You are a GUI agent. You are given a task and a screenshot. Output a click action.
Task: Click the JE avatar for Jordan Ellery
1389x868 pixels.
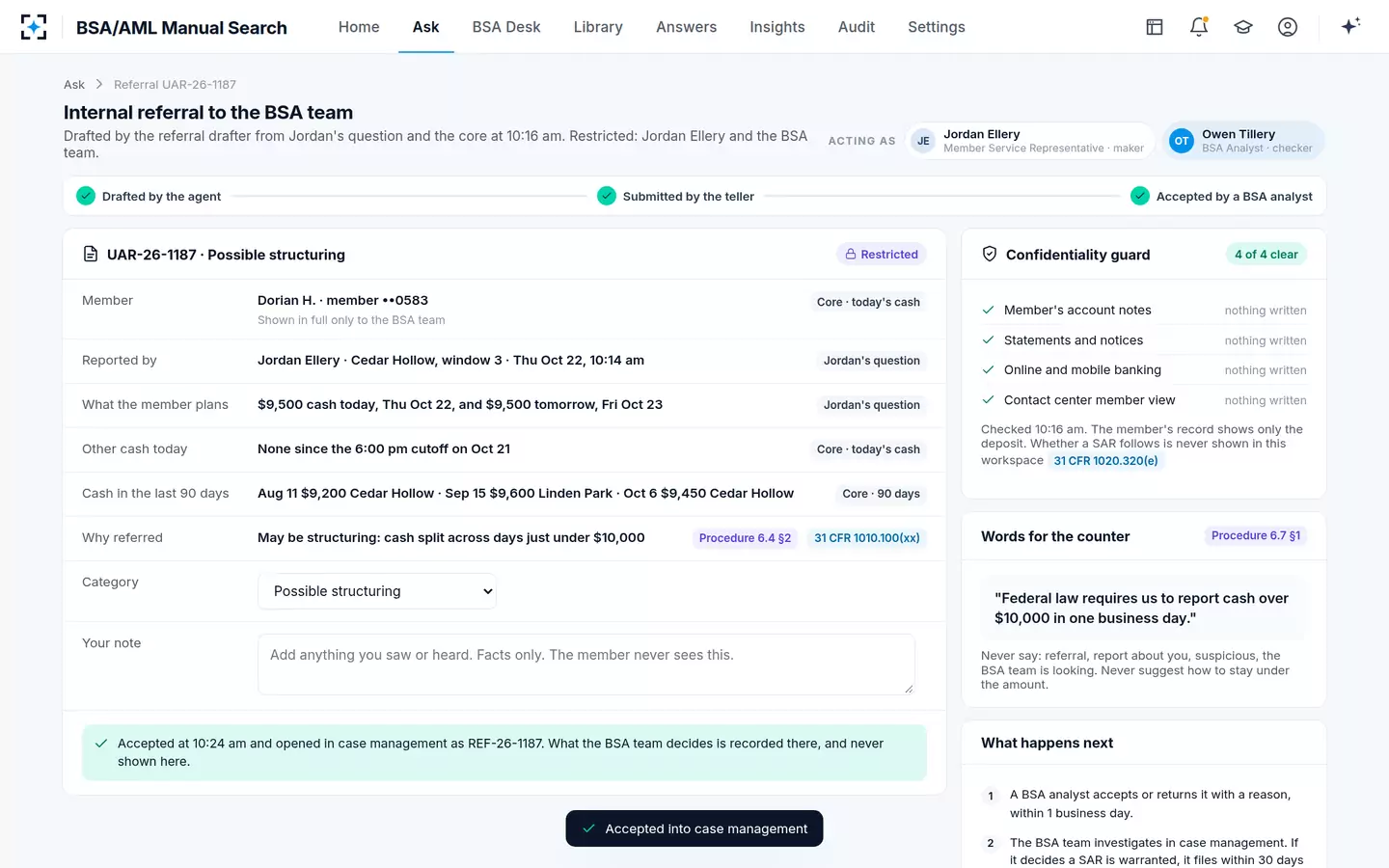tap(923, 141)
